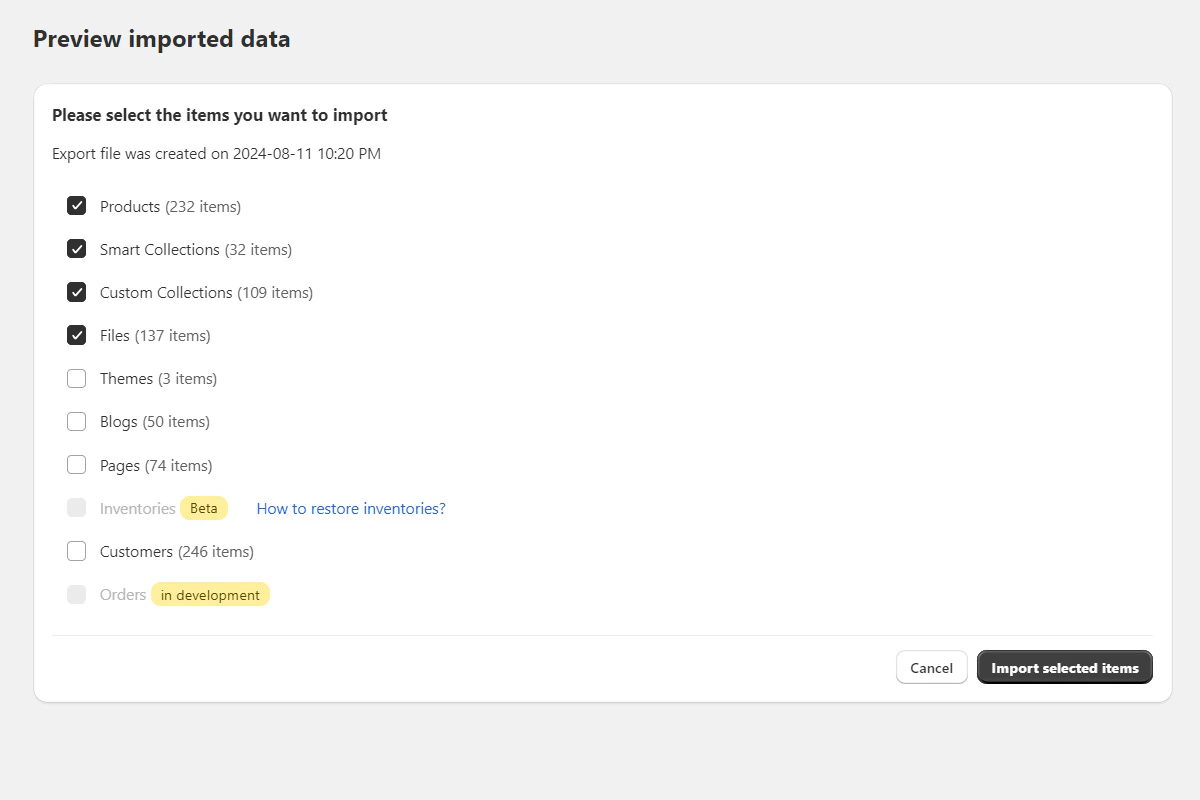Select the Pages import option
Screen dimensions: 1200x800
coord(77,464)
